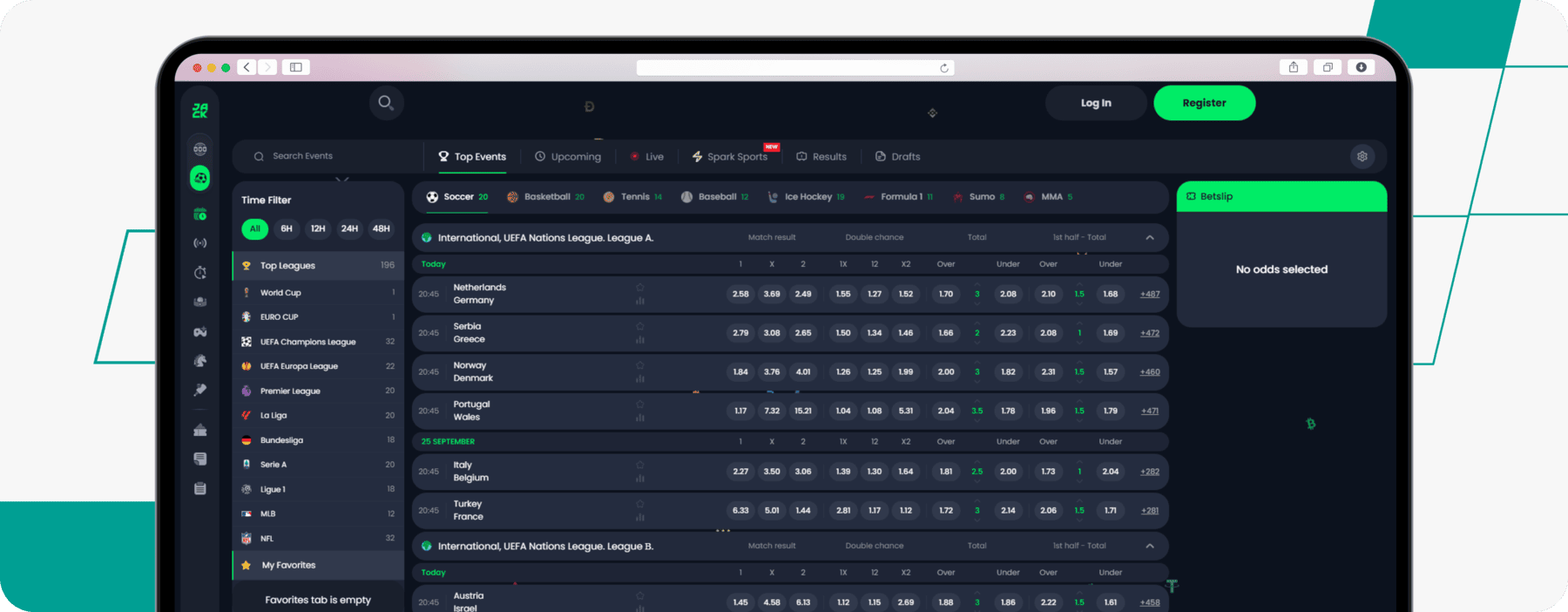Click the browser address bar
The image size is (1568, 612).
pos(795,68)
